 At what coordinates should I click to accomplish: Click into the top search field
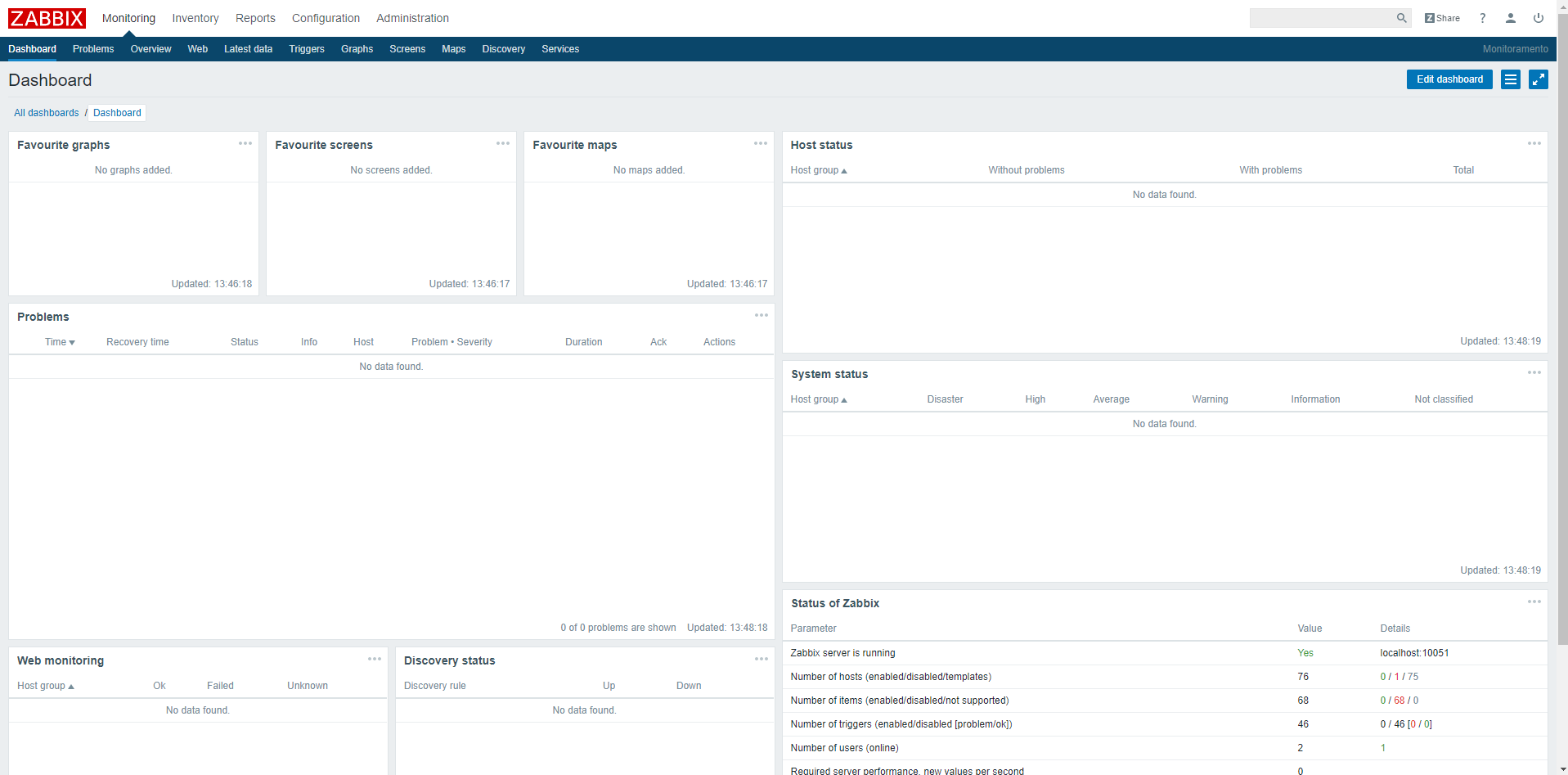click(1321, 18)
